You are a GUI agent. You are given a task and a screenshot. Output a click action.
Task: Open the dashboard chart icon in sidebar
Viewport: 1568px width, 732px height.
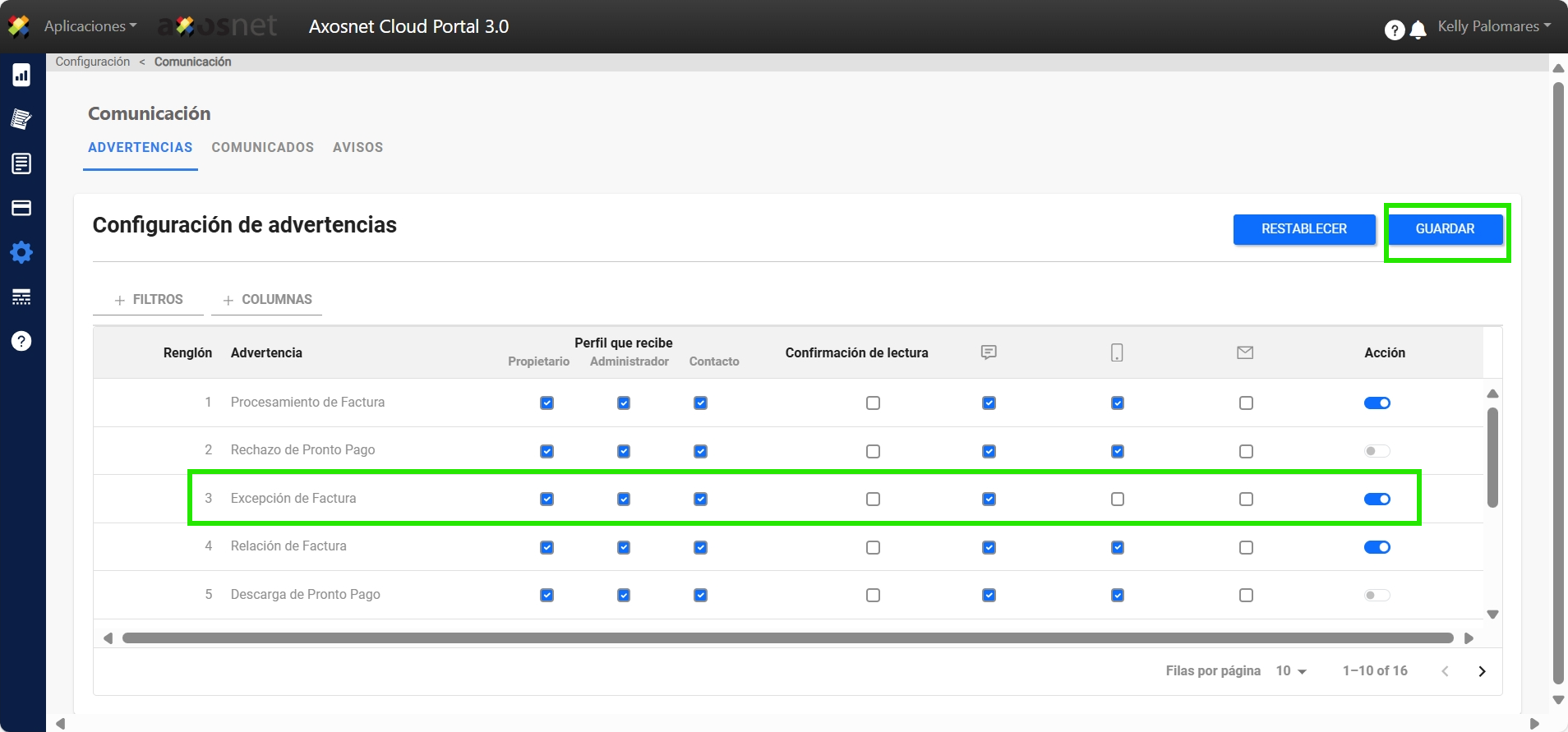coord(21,76)
